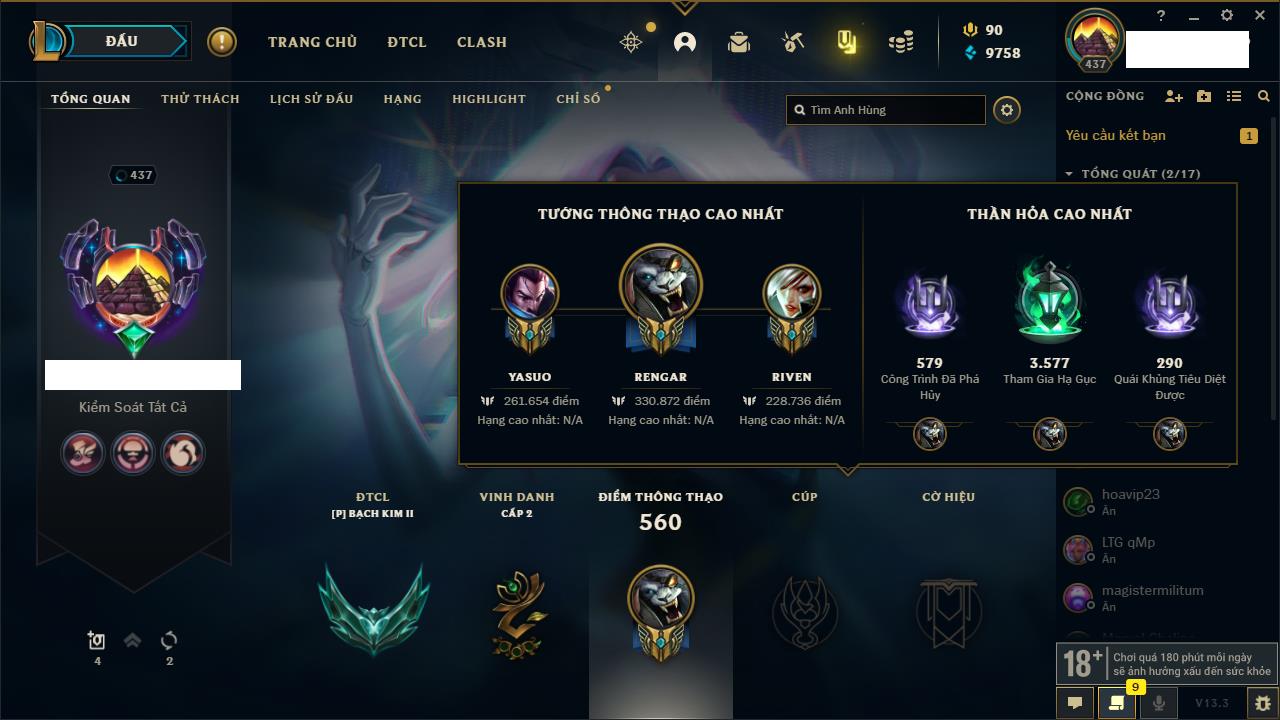Image resolution: width=1280 pixels, height=720 pixels.
Task: Open the social panel search icon
Action: coord(1264,96)
